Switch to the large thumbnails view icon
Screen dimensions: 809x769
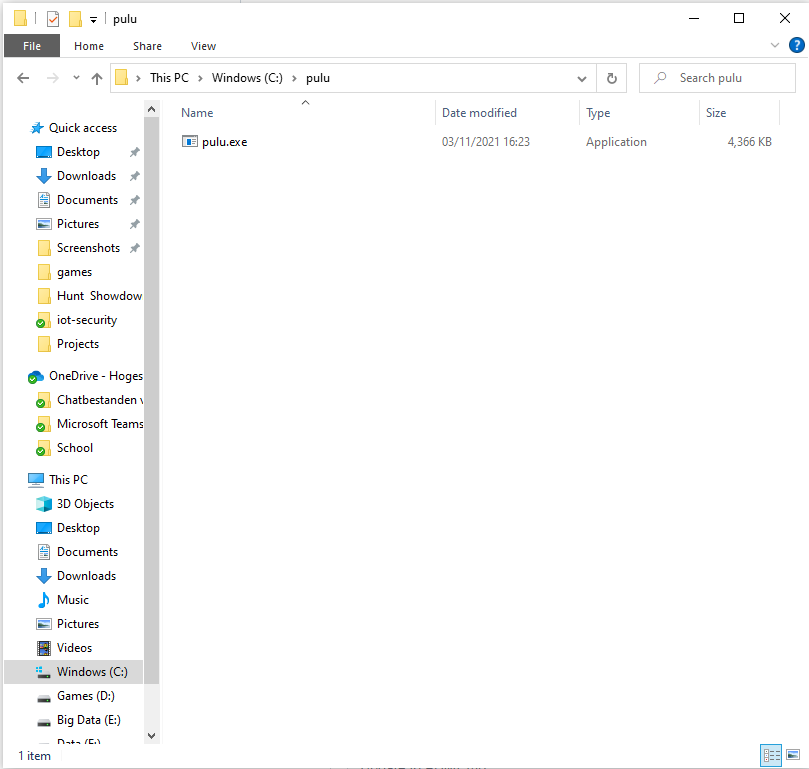click(x=793, y=755)
